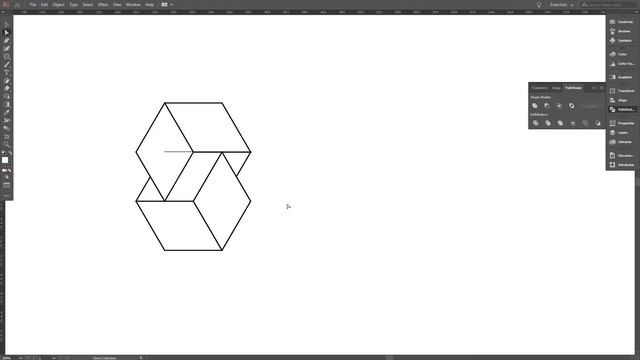Open the arrange documents dropdown beside Help

pos(167,4)
